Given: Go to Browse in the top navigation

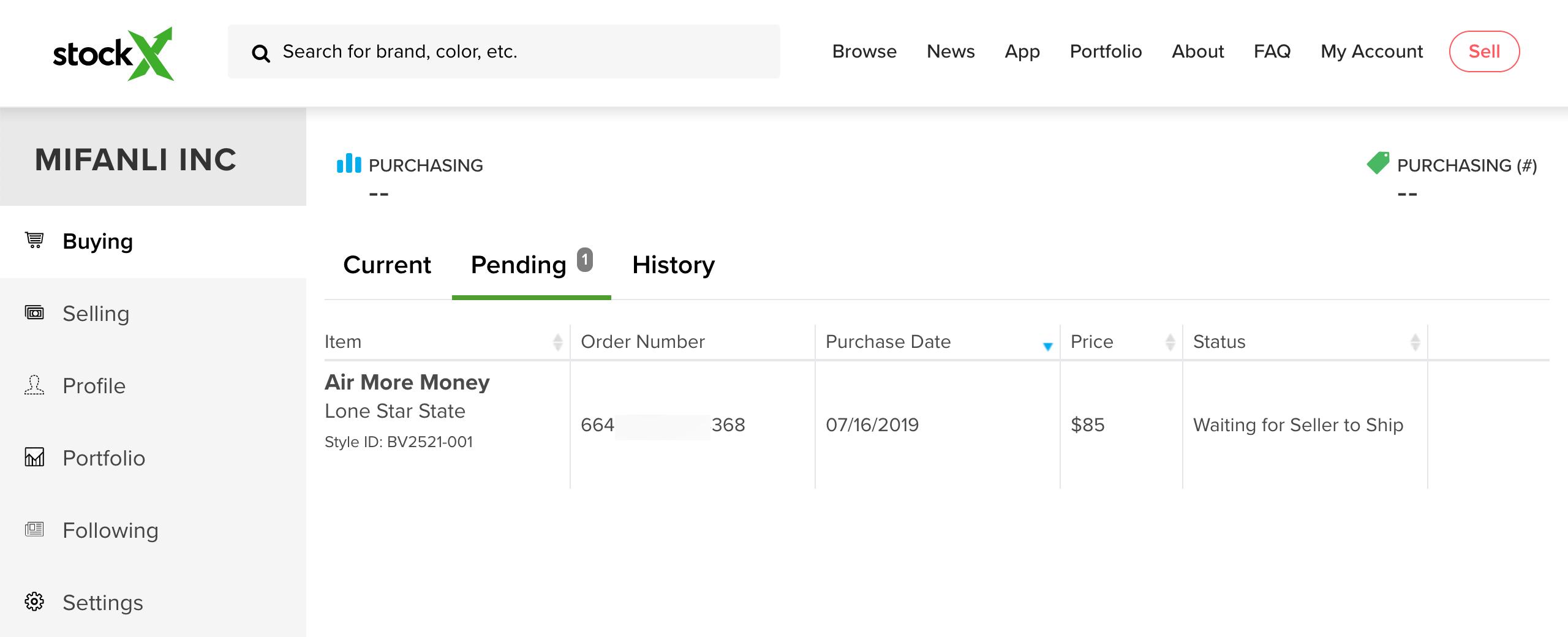Looking at the screenshot, I should click(864, 51).
